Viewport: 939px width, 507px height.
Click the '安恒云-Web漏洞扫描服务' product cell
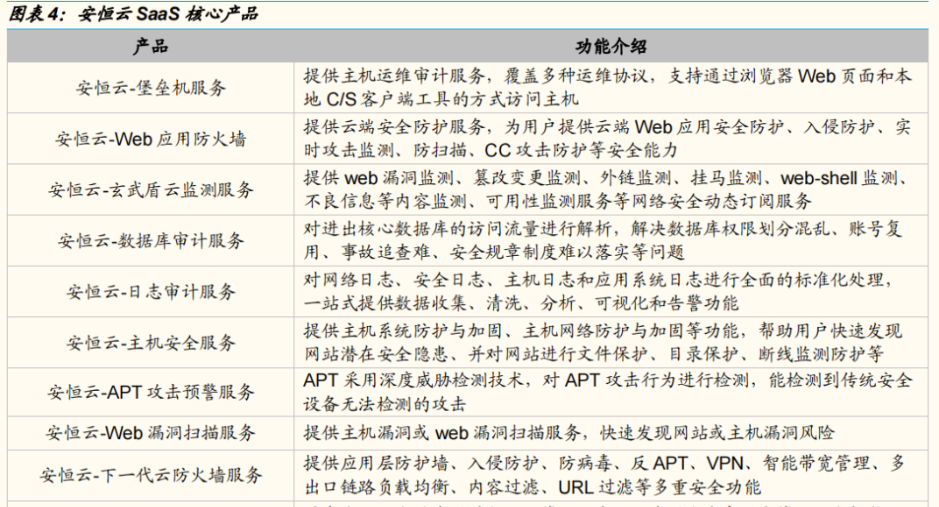[150, 433]
